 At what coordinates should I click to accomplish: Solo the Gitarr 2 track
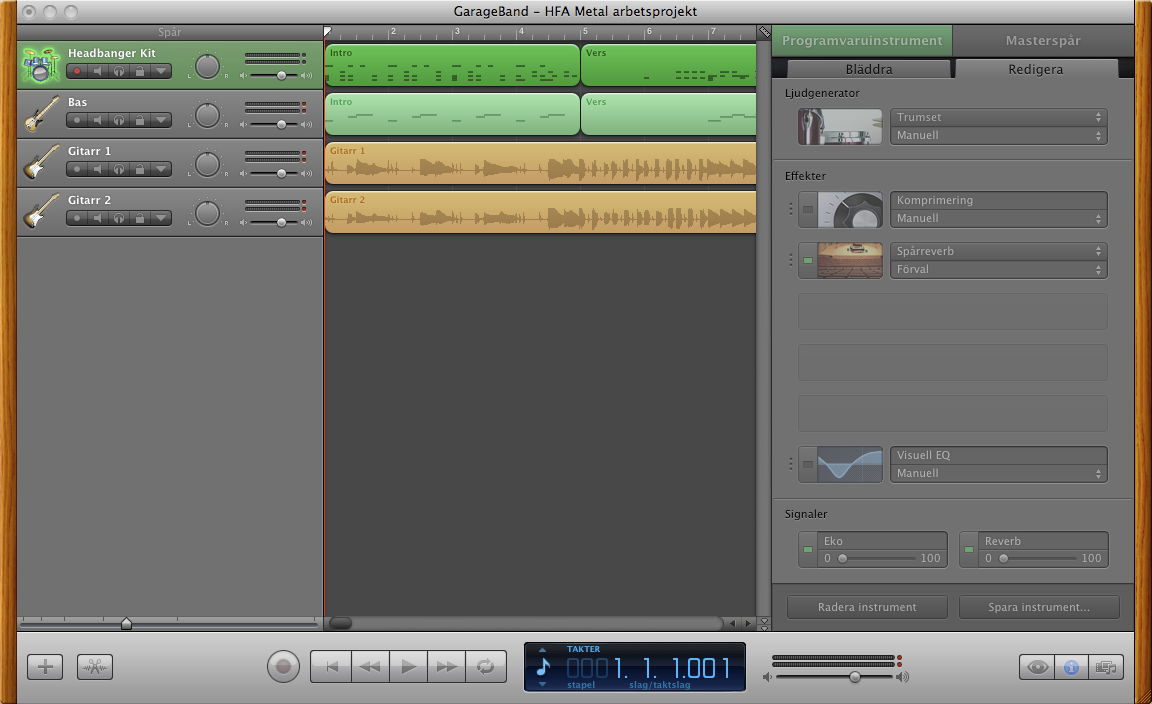pyautogui.click(x=118, y=218)
